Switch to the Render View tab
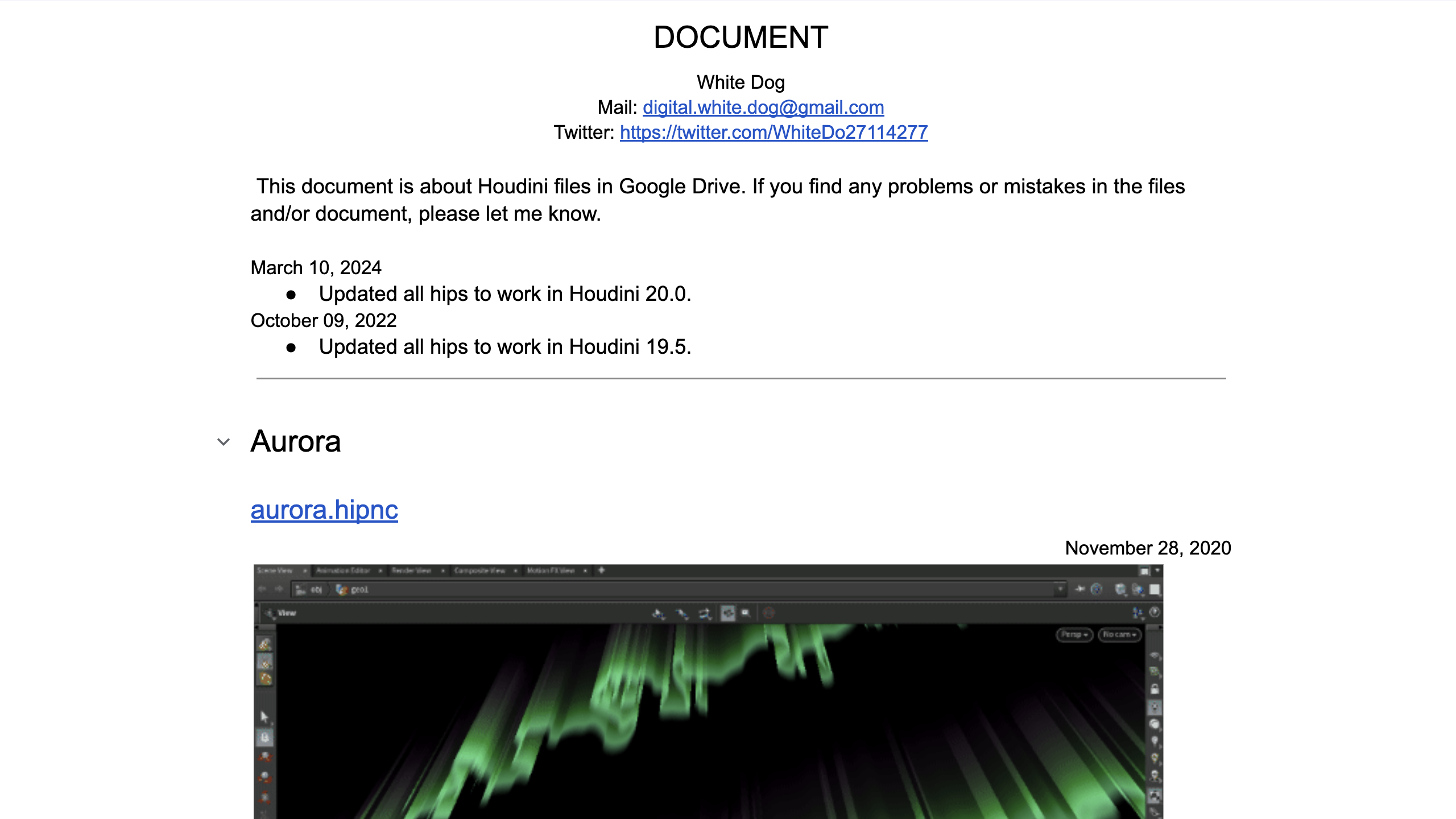 click(411, 570)
